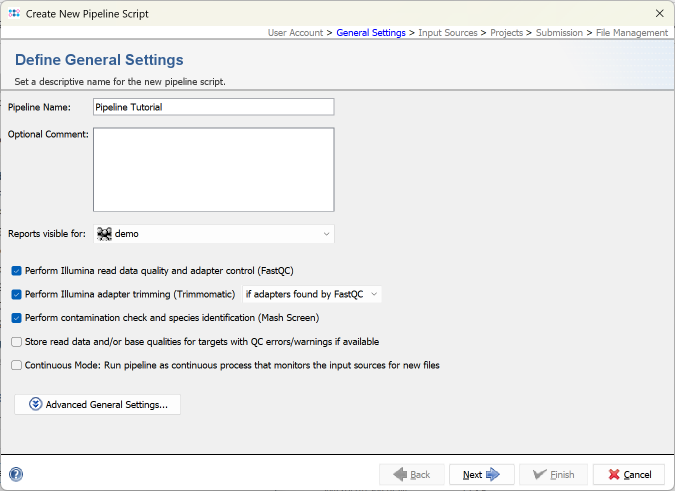The height and width of the screenshot is (491, 675).
Task: Click the Pipeline Name text field
Action: tap(213, 107)
